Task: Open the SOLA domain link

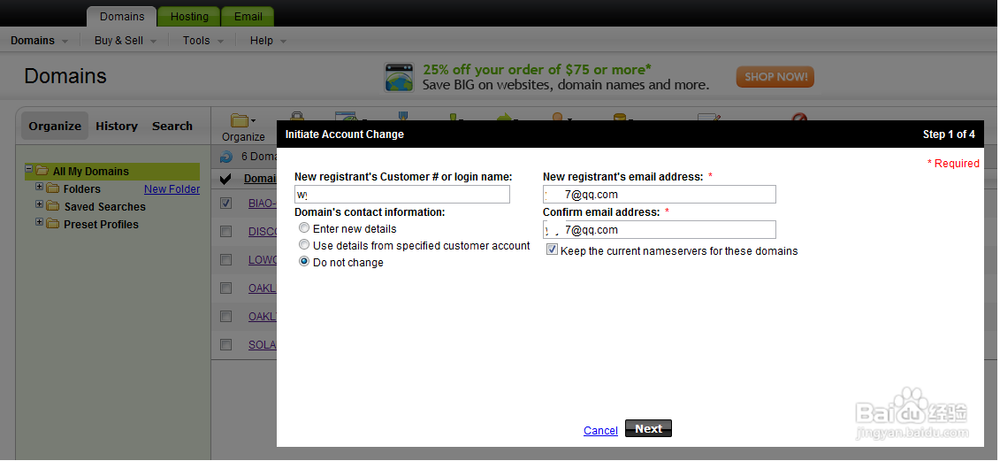Action: (262, 345)
